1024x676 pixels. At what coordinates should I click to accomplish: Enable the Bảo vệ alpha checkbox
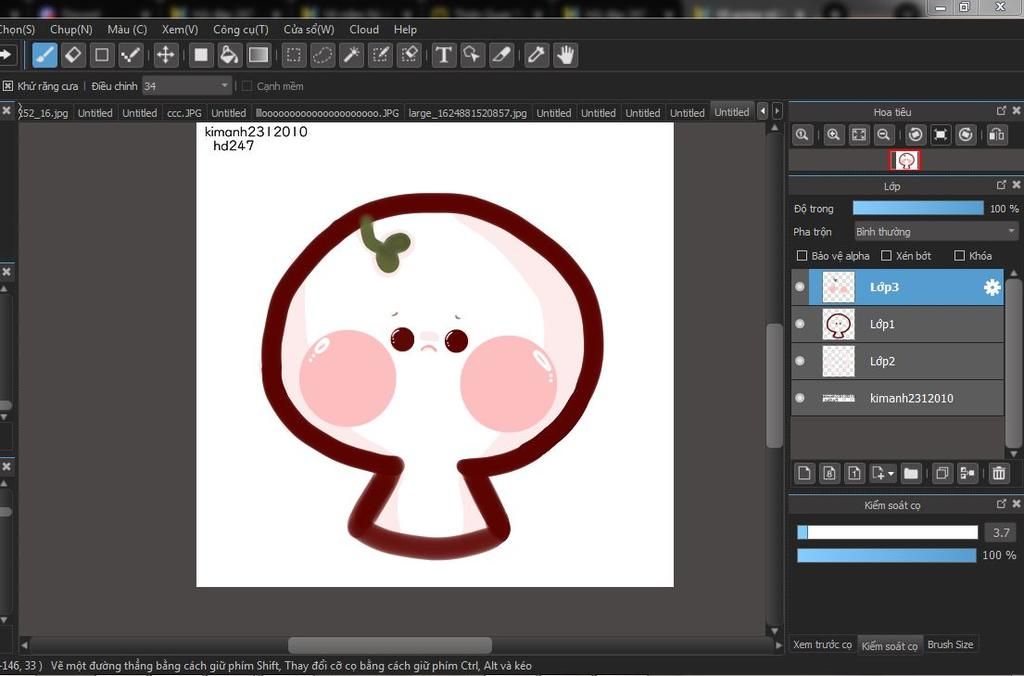(801, 256)
